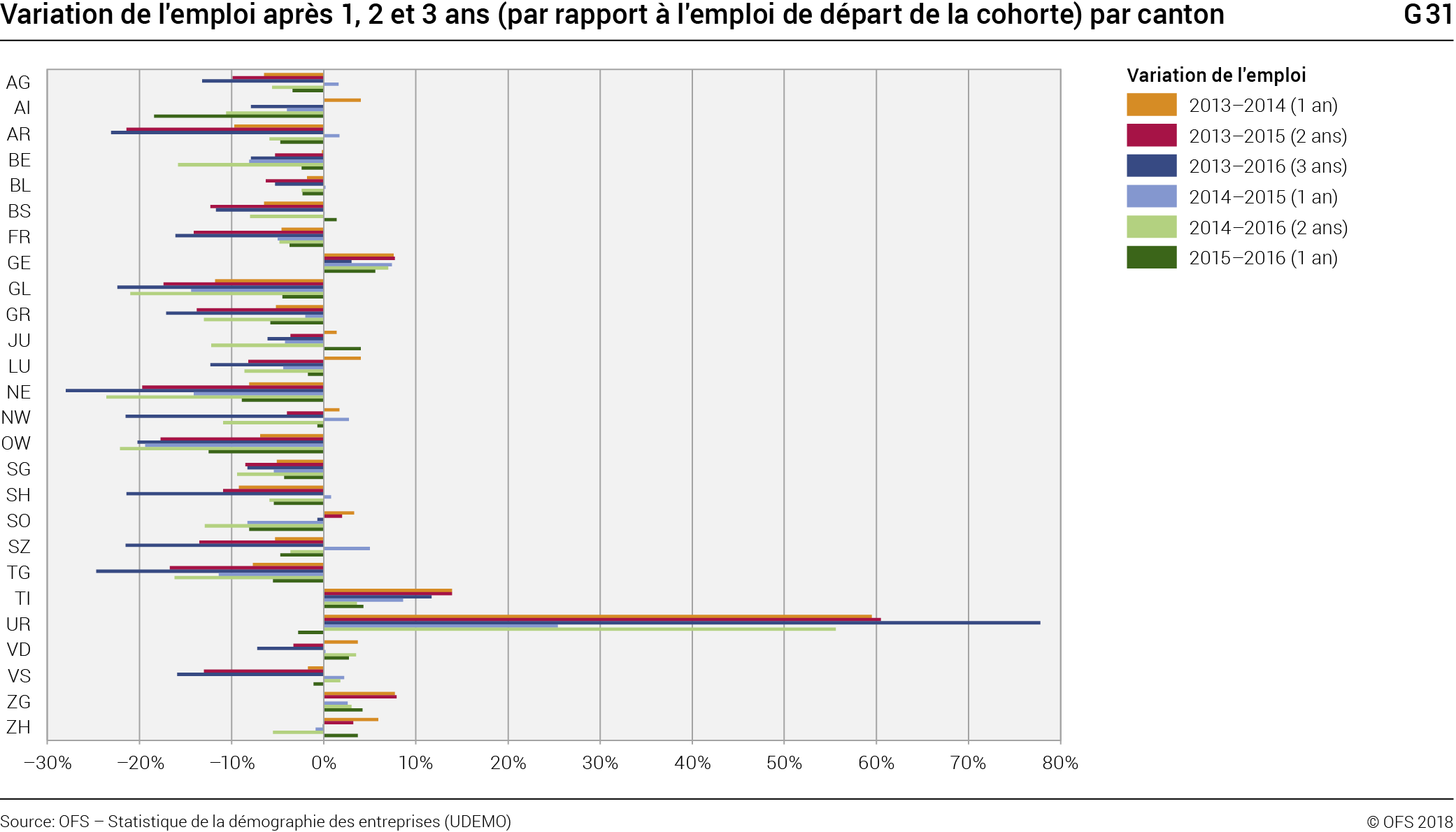Click canton label ZG
Screen dimensions: 1456x832
(x=19, y=702)
